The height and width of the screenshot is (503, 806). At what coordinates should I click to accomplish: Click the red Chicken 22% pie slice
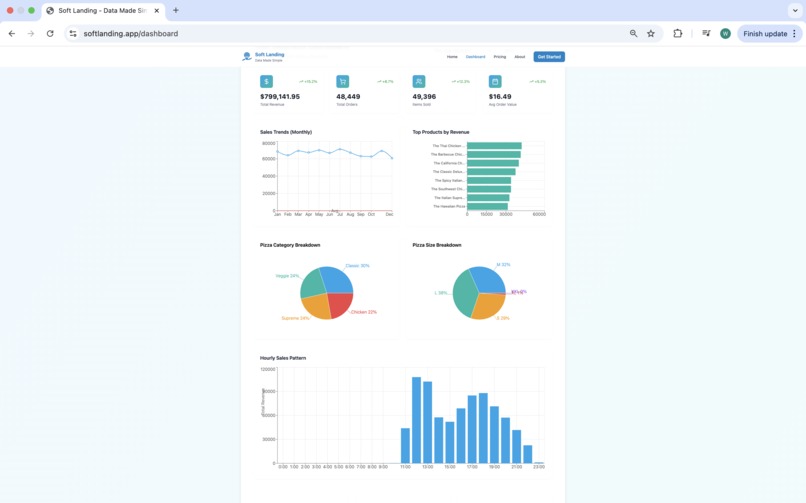coord(340,304)
